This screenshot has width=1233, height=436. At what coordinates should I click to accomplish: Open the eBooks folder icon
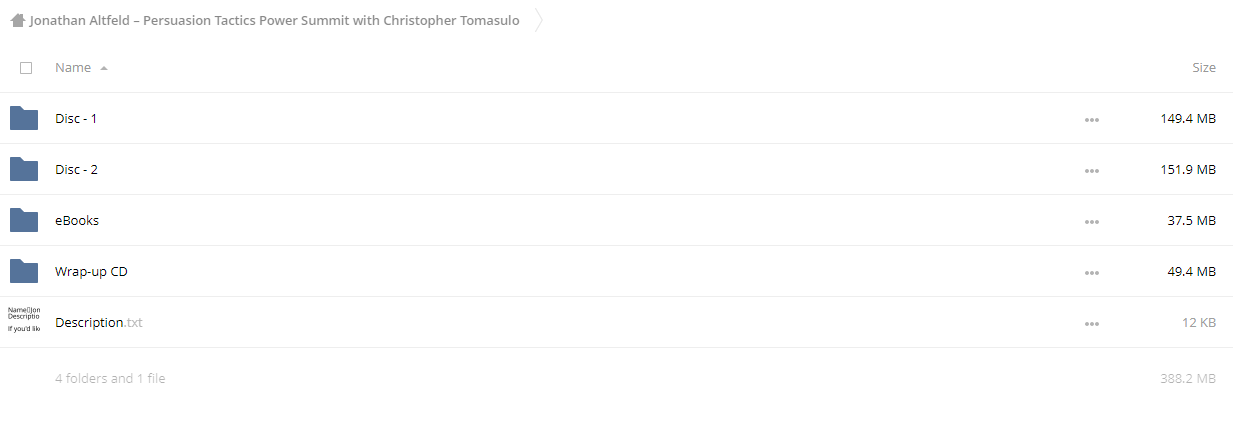click(24, 220)
